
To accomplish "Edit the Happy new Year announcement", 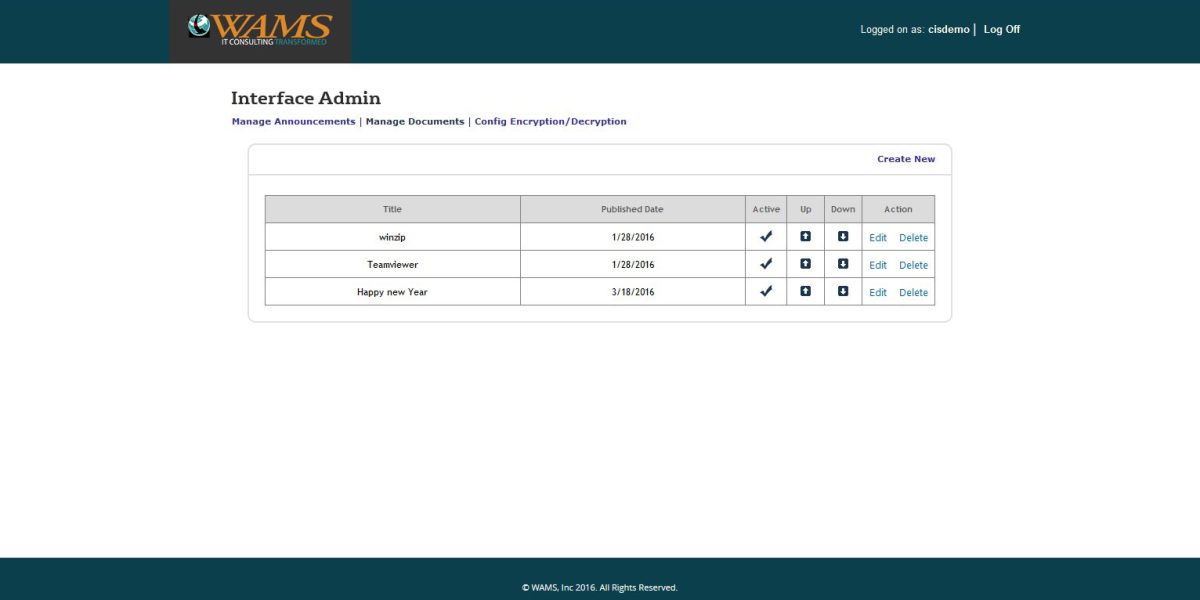I will (878, 291).
